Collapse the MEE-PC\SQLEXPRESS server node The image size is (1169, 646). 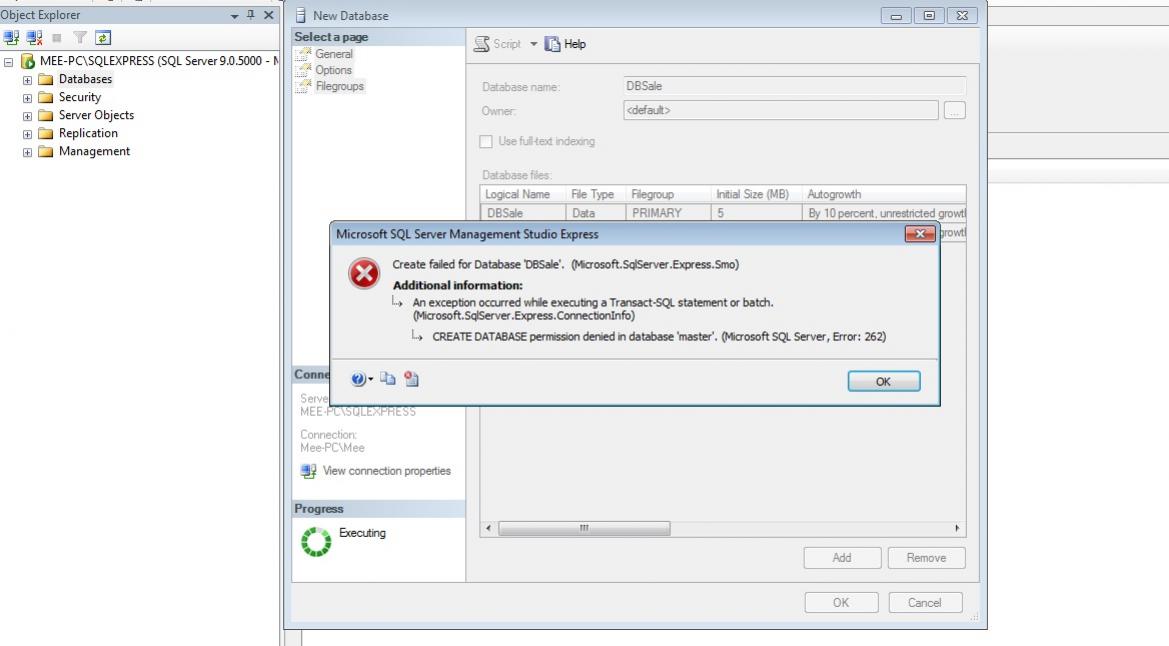(8, 62)
